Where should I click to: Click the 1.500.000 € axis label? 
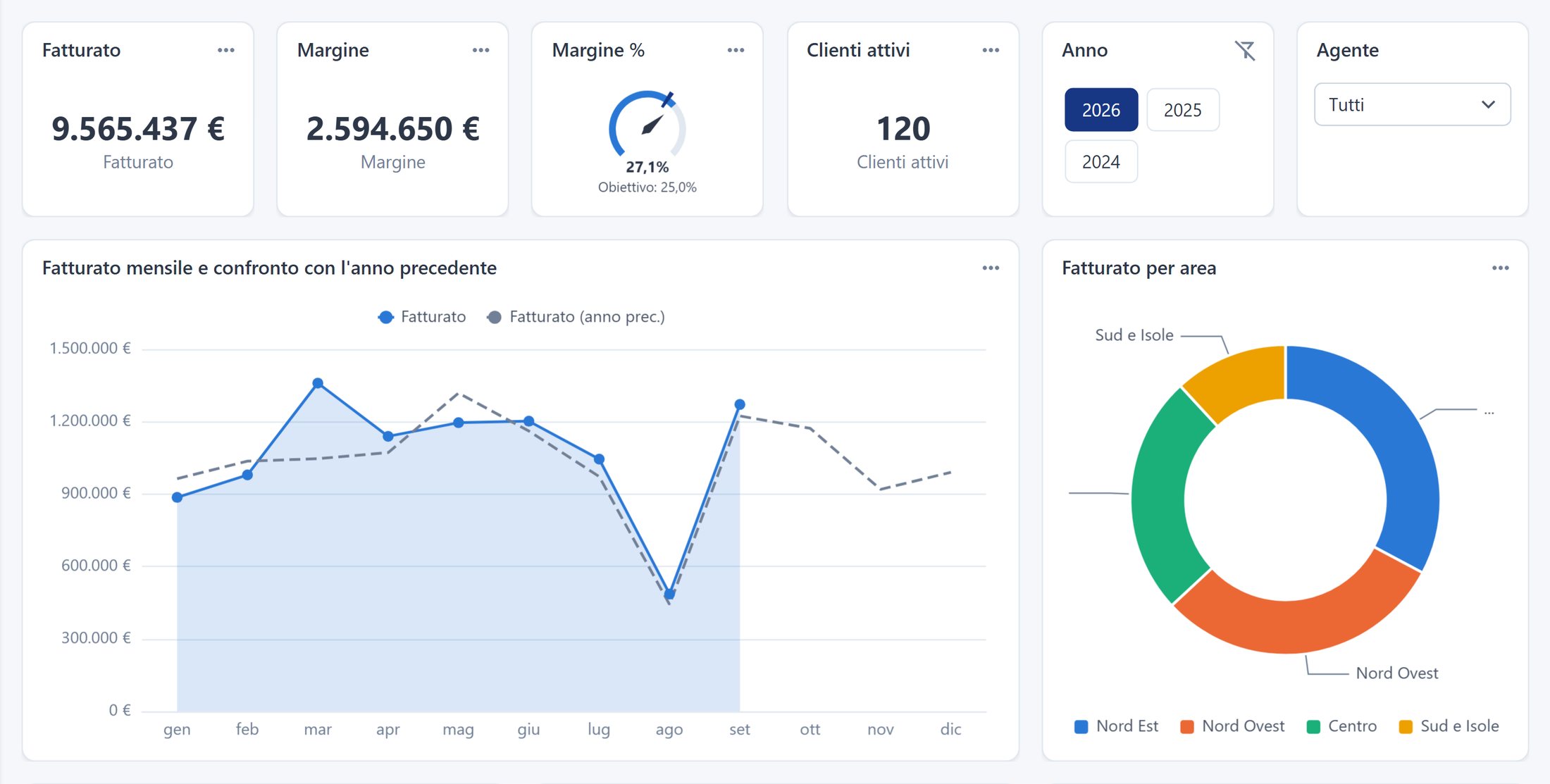(x=89, y=348)
